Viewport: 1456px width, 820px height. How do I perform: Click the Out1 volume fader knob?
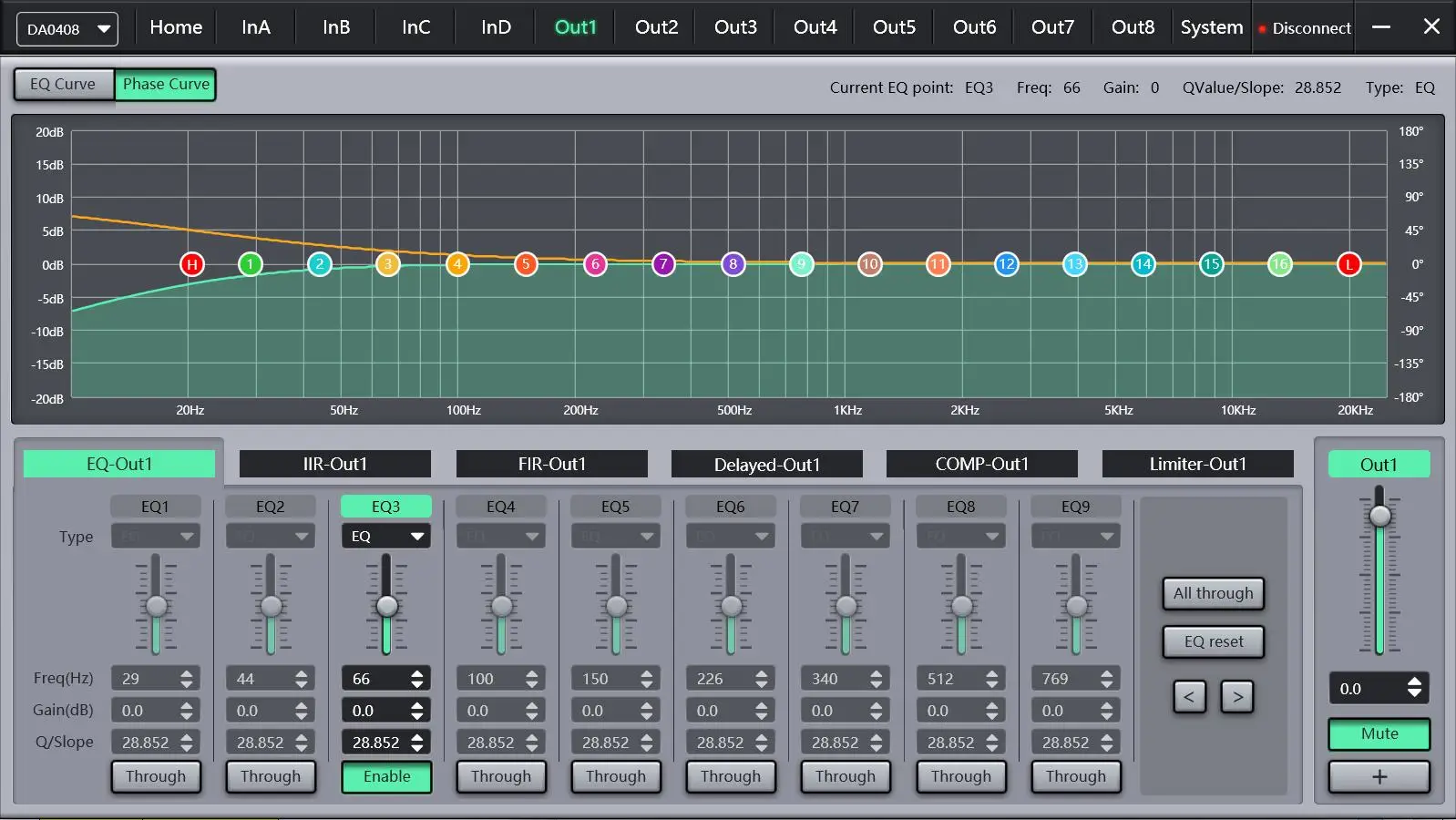pyautogui.click(x=1380, y=516)
